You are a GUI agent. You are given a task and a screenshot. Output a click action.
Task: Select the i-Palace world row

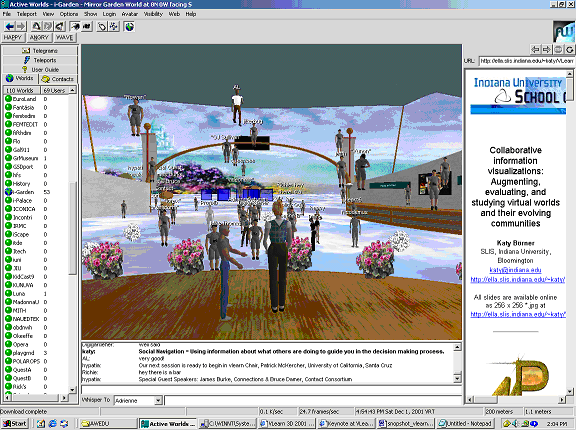tap(36, 201)
